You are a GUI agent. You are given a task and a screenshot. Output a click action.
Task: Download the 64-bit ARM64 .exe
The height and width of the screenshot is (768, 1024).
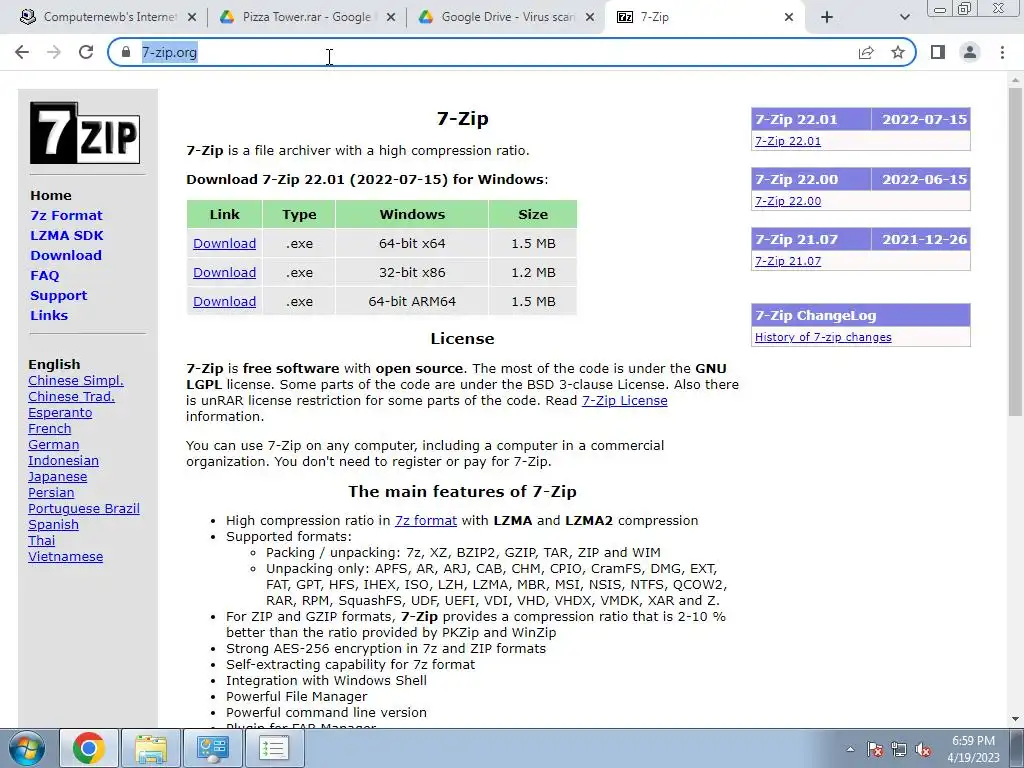click(224, 301)
